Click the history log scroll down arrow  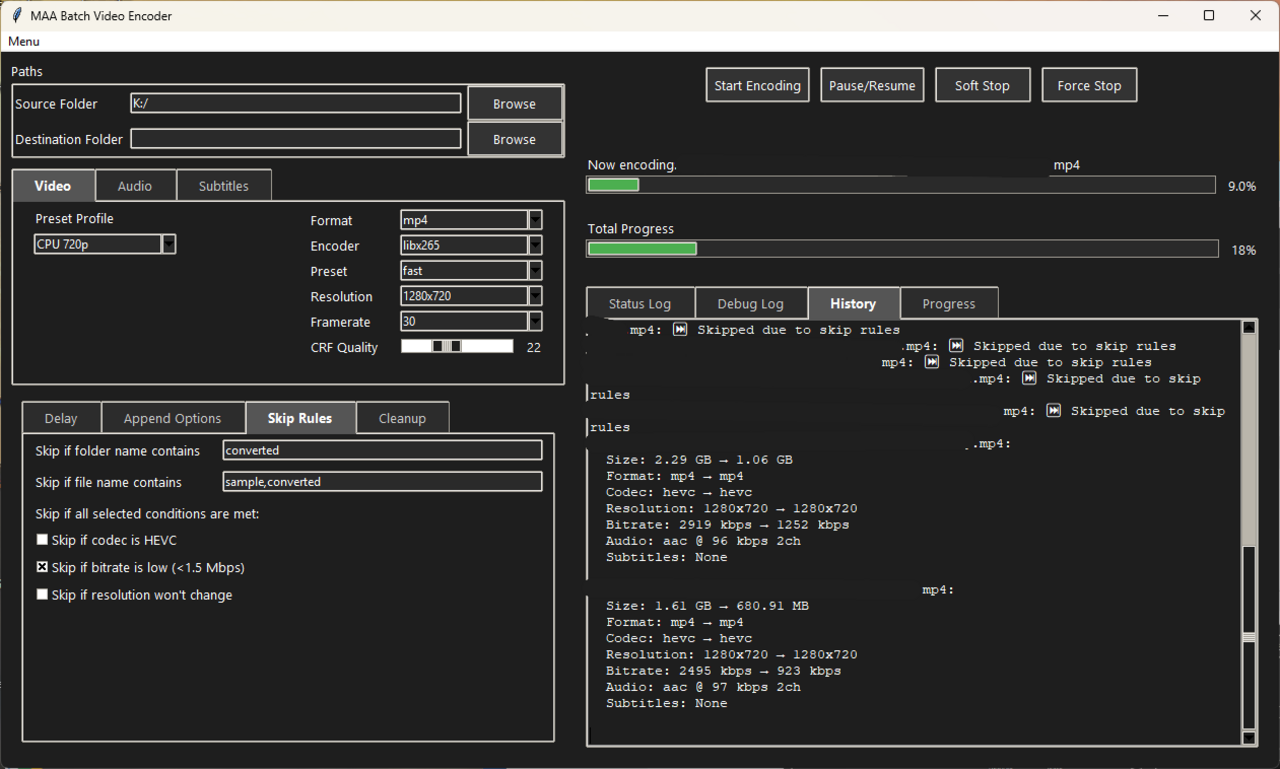(1249, 737)
